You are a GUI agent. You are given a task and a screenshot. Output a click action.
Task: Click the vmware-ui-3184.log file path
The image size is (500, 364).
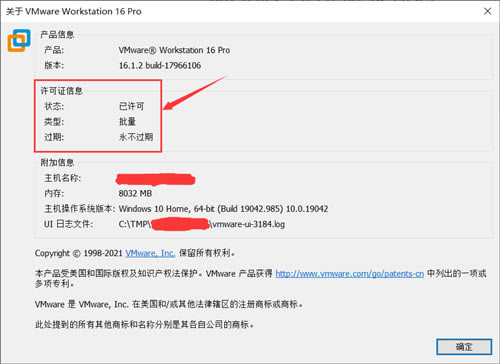point(202,224)
